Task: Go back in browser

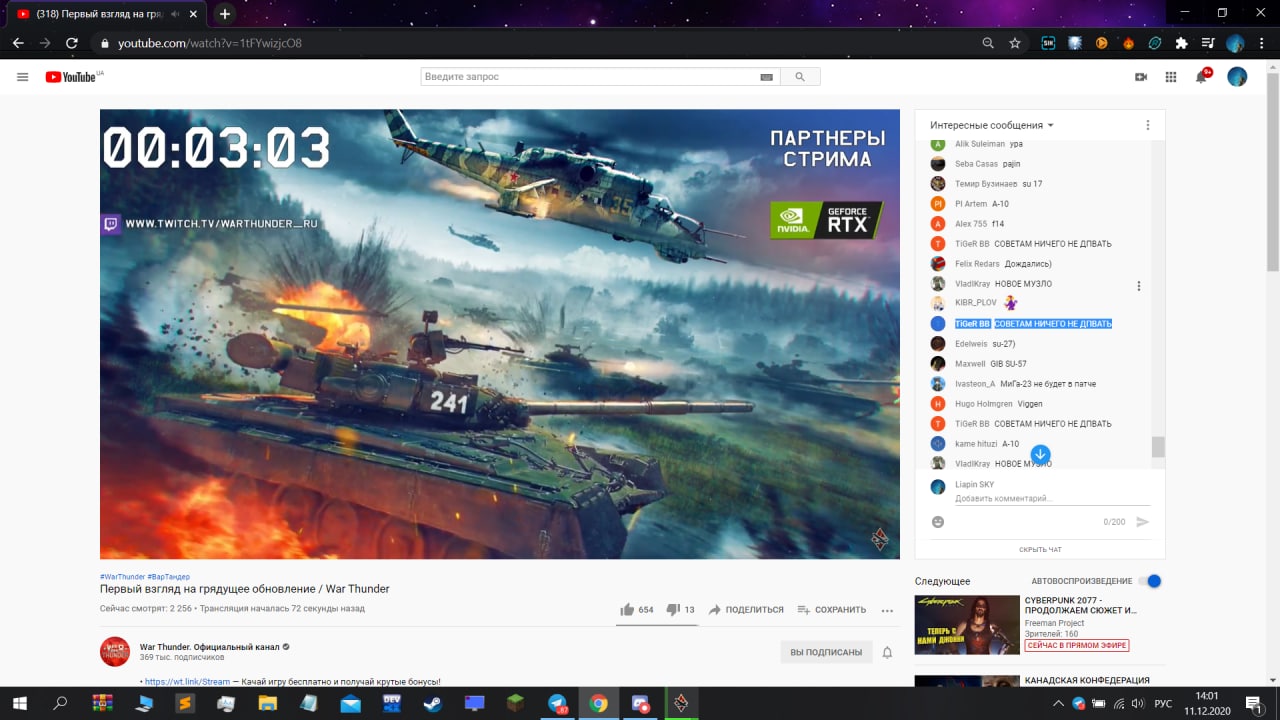Action: point(18,43)
